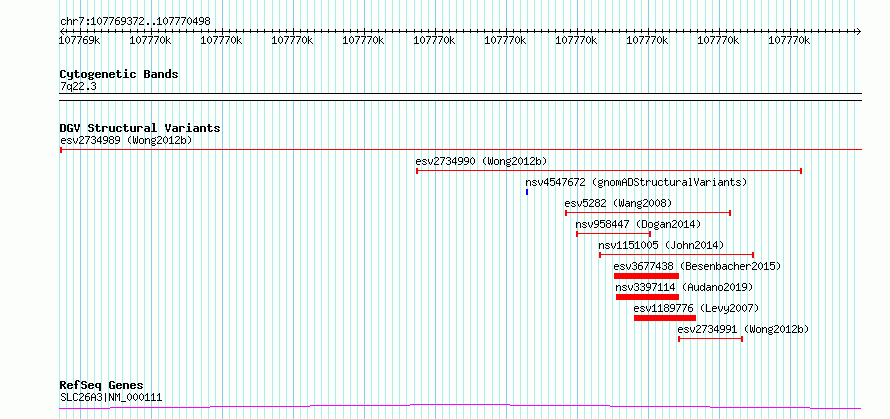890x419 pixels.
Task: Click the red span line under nsv1151005
Action: pyautogui.click(x=676, y=255)
